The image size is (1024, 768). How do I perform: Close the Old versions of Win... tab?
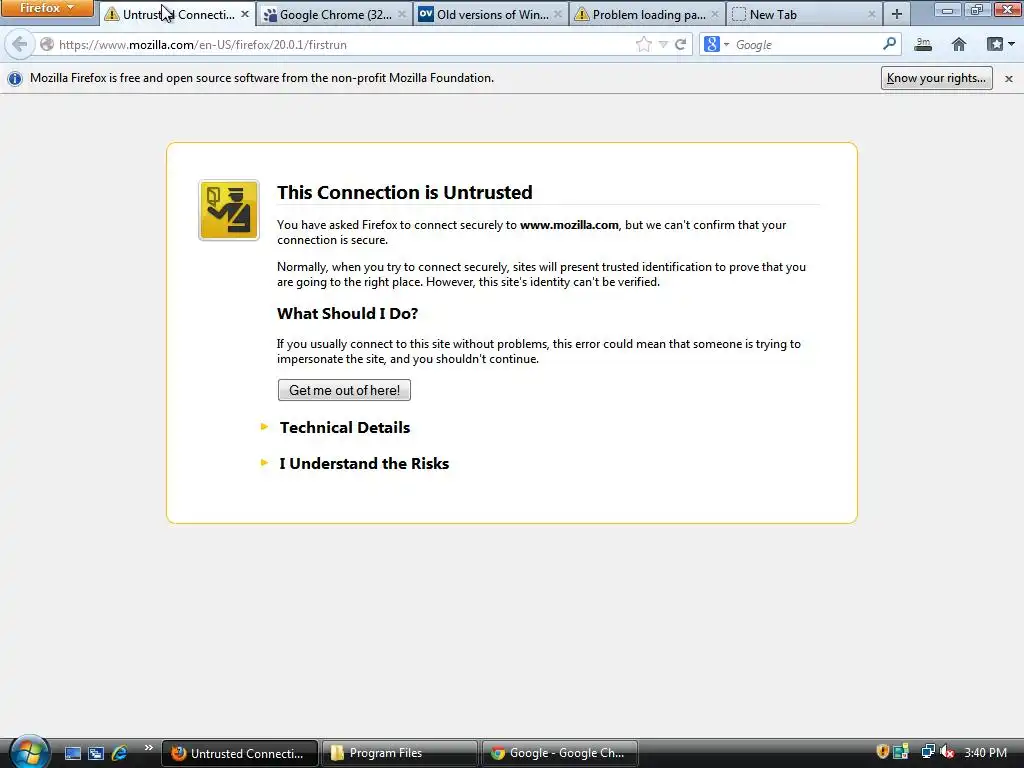coord(558,14)
